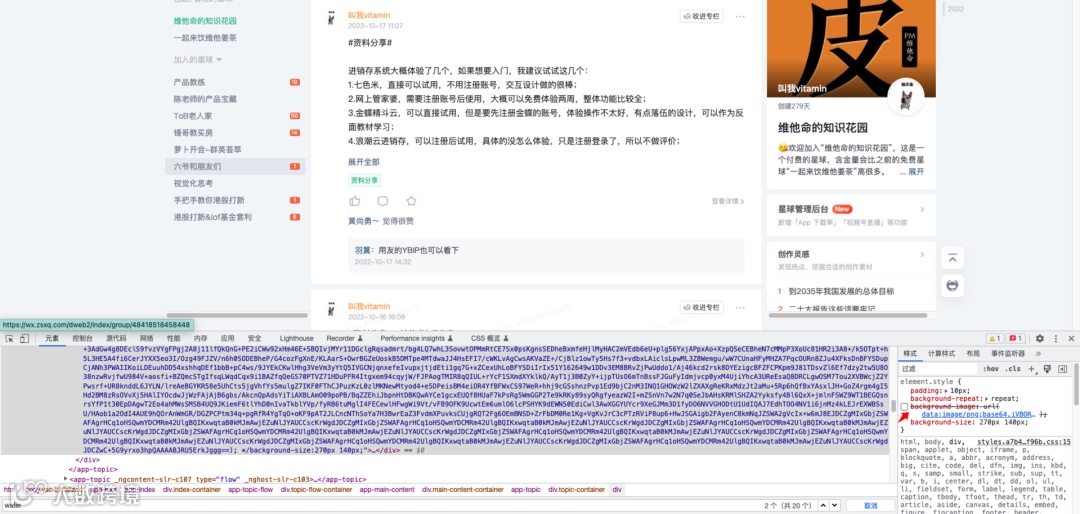Expand the background-repeat shorthand triangle
Viewport: 1080px width, 514px height.
(986, 399)
